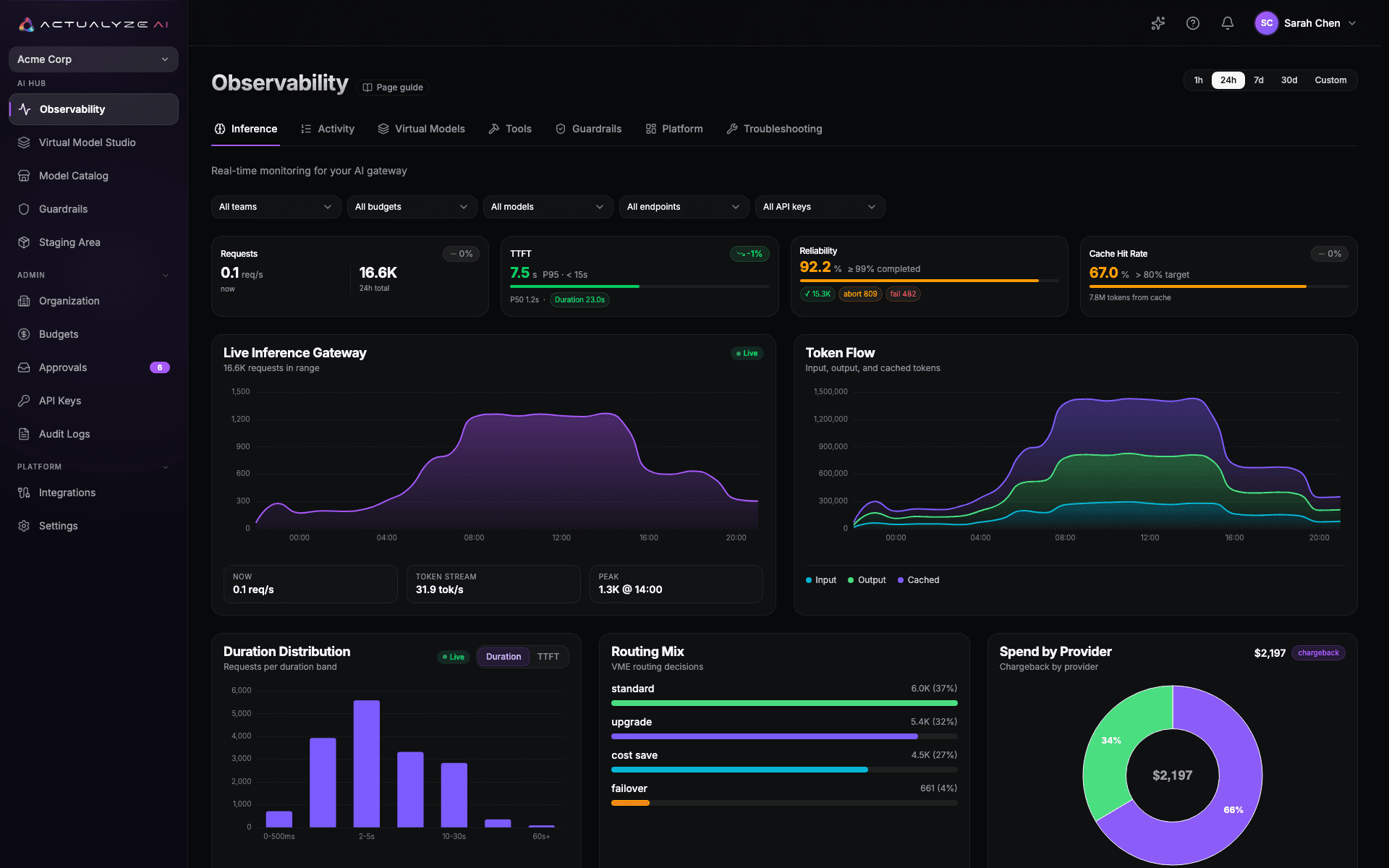Click the Staging Area box icon

pos(24,242)
